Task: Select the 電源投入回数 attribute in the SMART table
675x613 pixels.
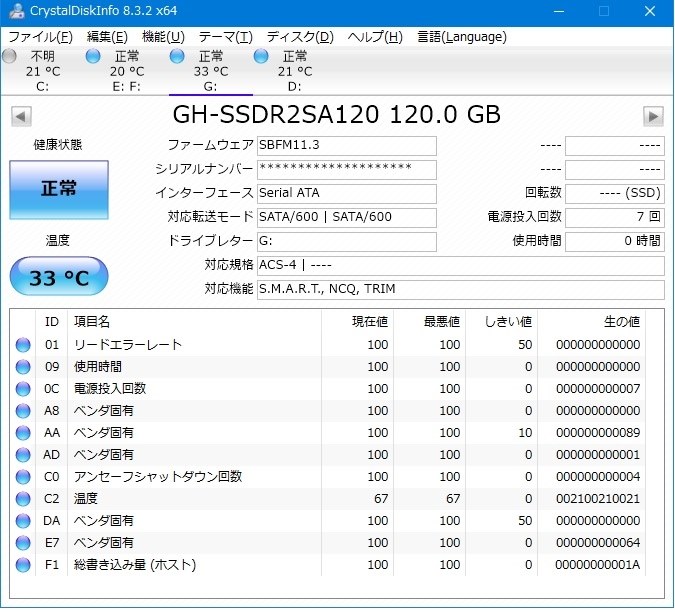Action: coord(327,389)
